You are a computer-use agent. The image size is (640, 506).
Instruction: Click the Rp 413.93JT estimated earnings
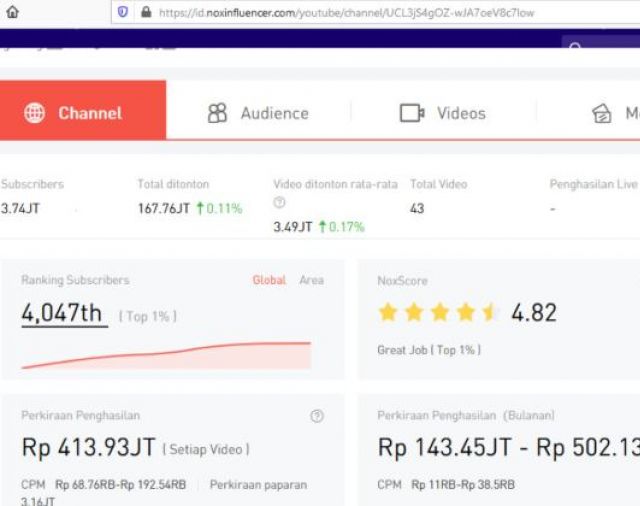89,447
